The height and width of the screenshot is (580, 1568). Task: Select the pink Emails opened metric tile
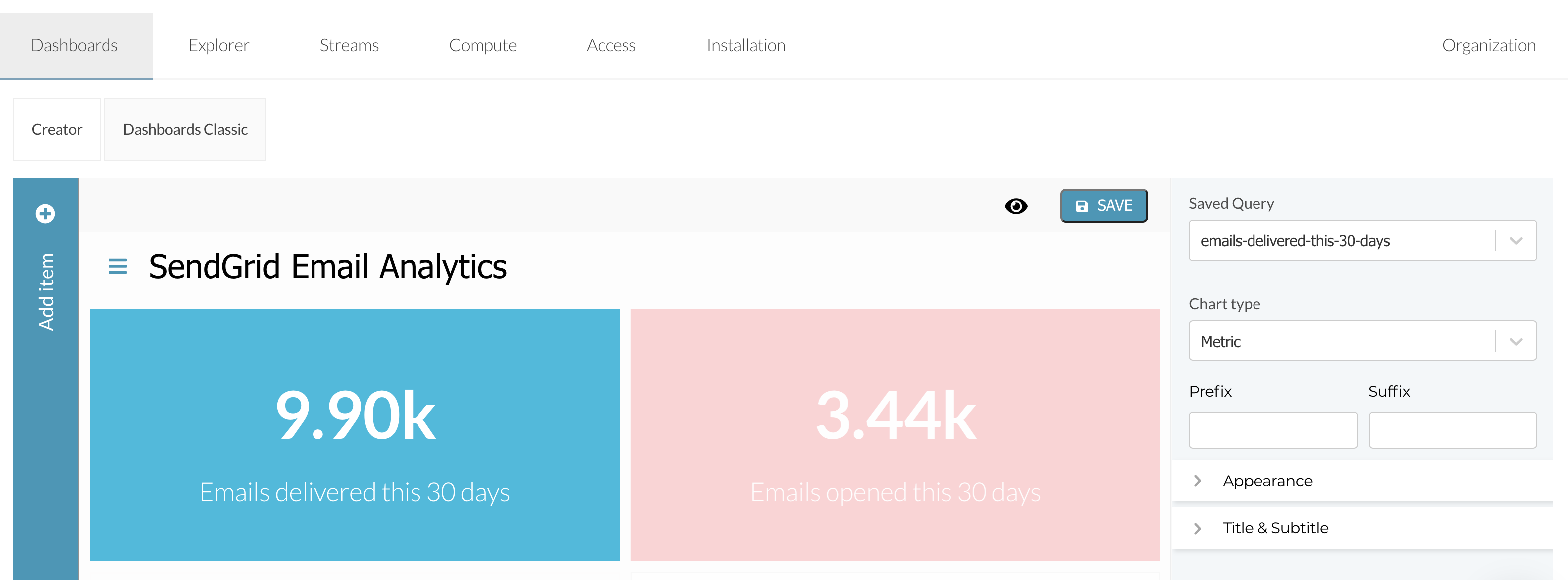click(x=895, y=435)
